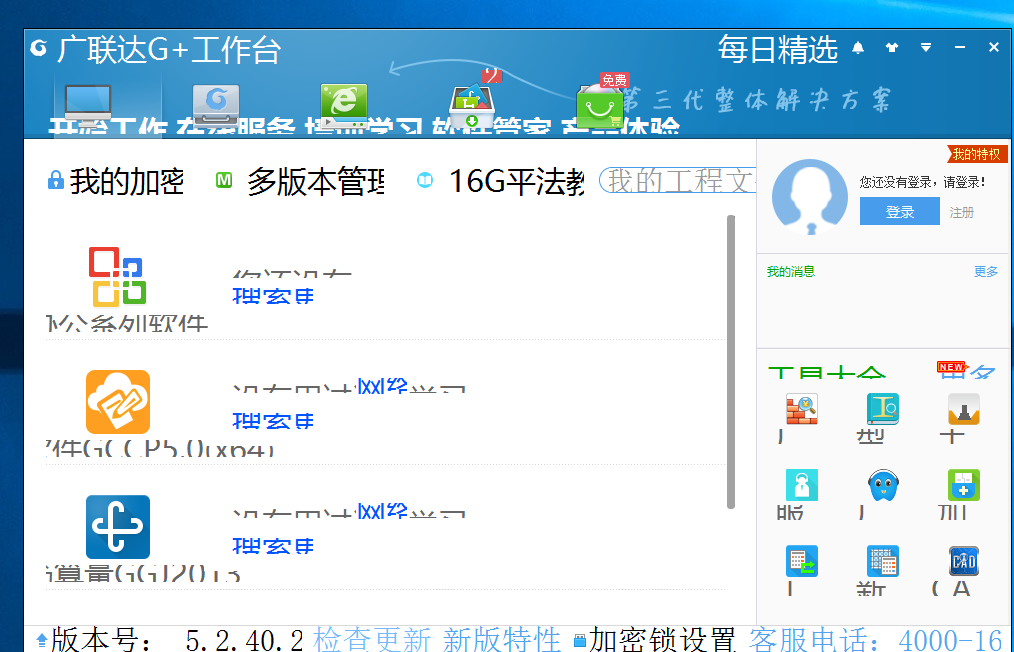Image resolution: width=1014 pixels, height=652 pixels.
Task: Open the I-beam steel book lookup tool
Action: click(883, 409)
